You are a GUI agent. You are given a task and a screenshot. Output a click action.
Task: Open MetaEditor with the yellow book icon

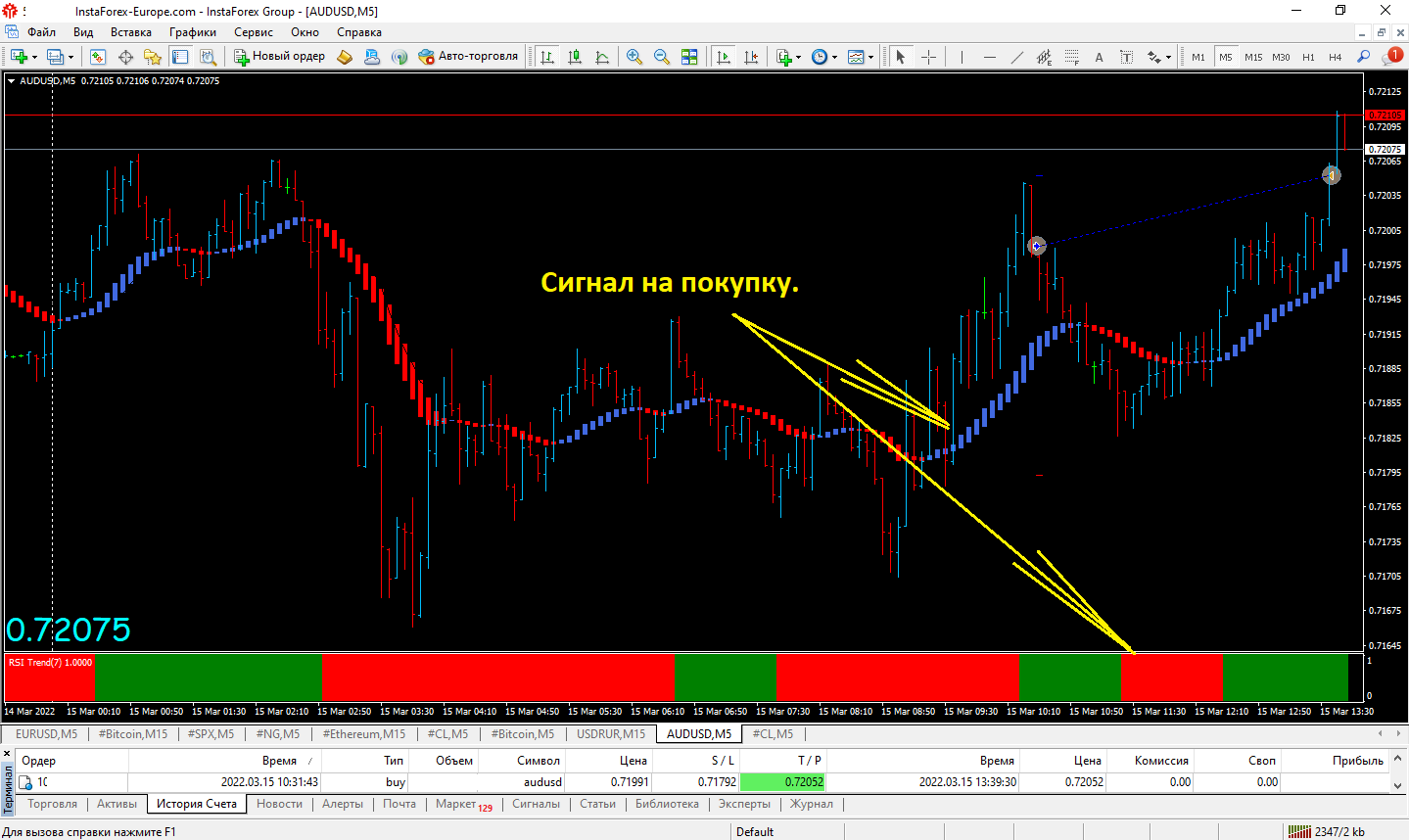click(x=345, y=57)
